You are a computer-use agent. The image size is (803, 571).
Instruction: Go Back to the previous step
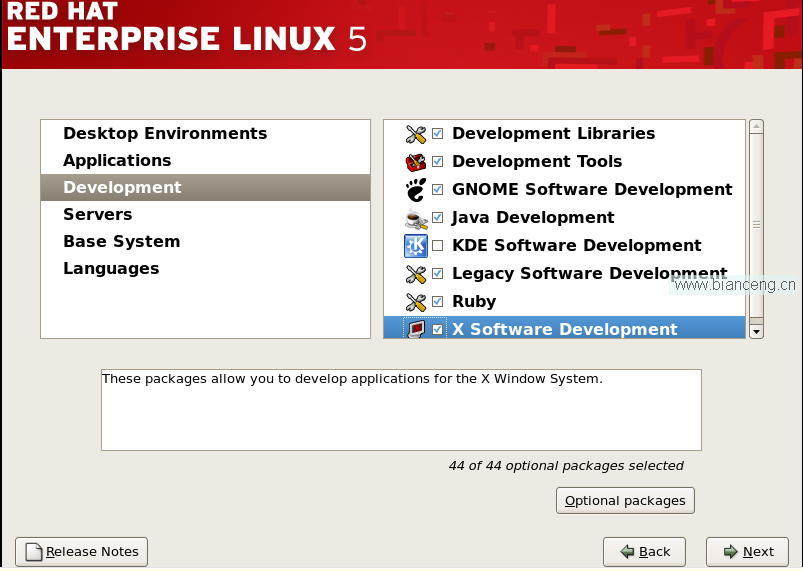click(x=644, y=552)
